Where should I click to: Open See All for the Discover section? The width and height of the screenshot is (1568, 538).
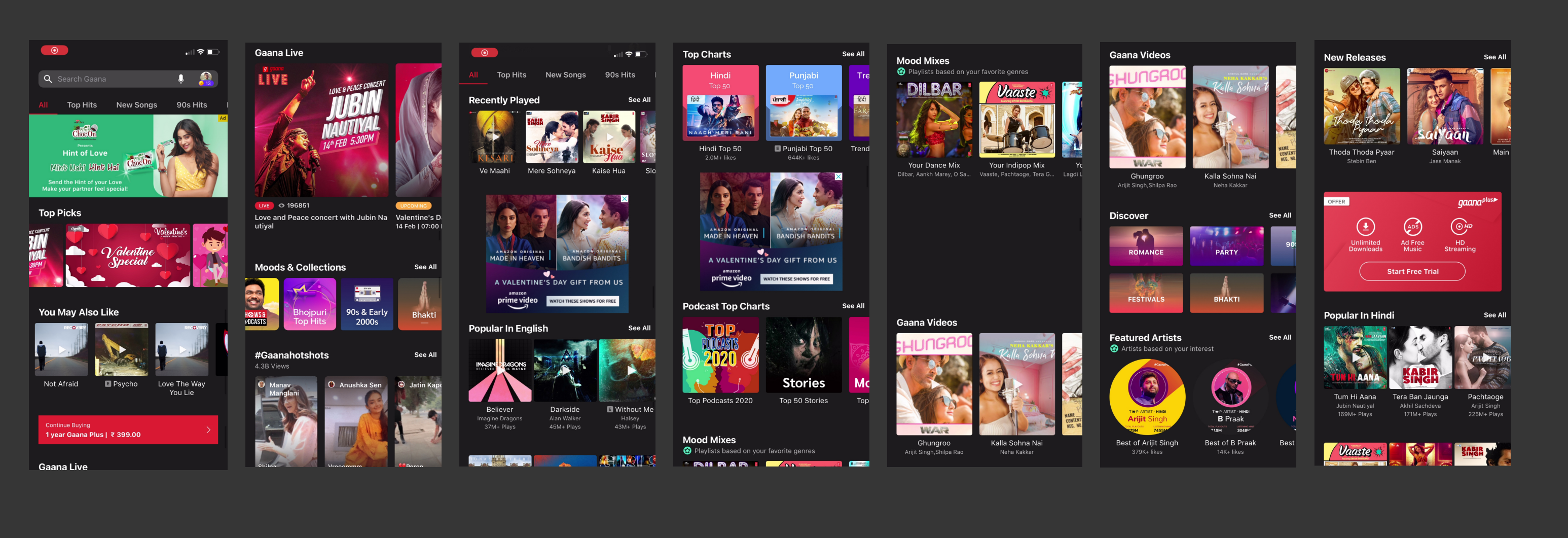(1280, 216)
